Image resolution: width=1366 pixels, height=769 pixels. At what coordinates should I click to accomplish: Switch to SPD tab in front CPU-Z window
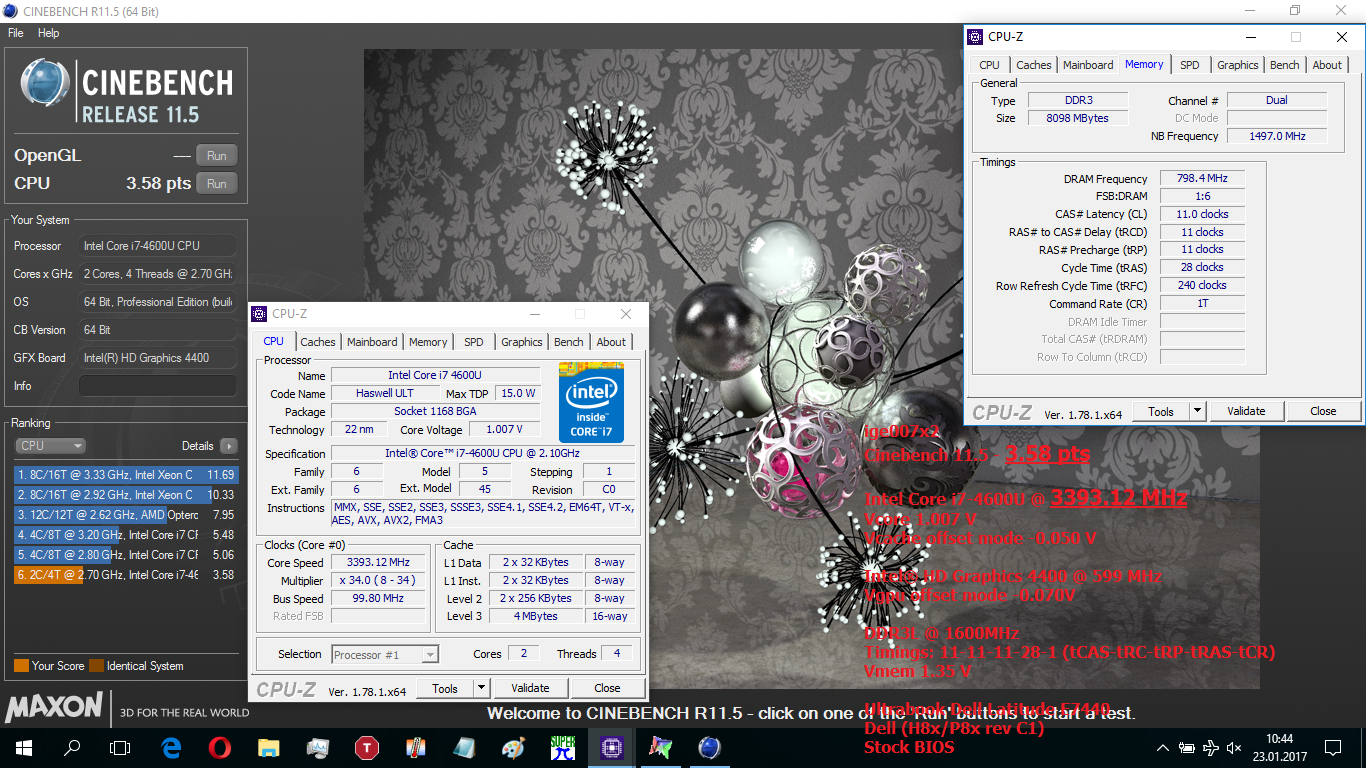coord(474,342)
